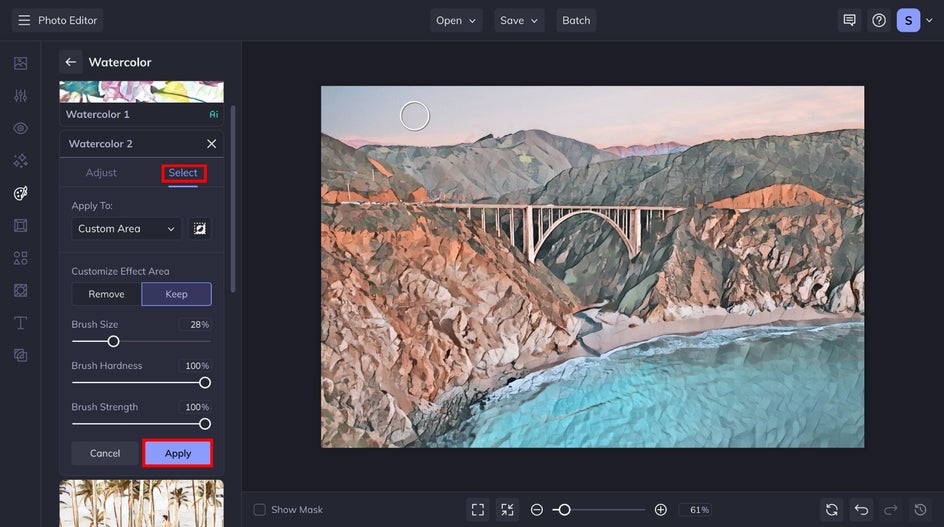This screenshot has width=944, height=527.
Task: Click the Brush Strength 100% value field
Action: (x=194, y=407)
